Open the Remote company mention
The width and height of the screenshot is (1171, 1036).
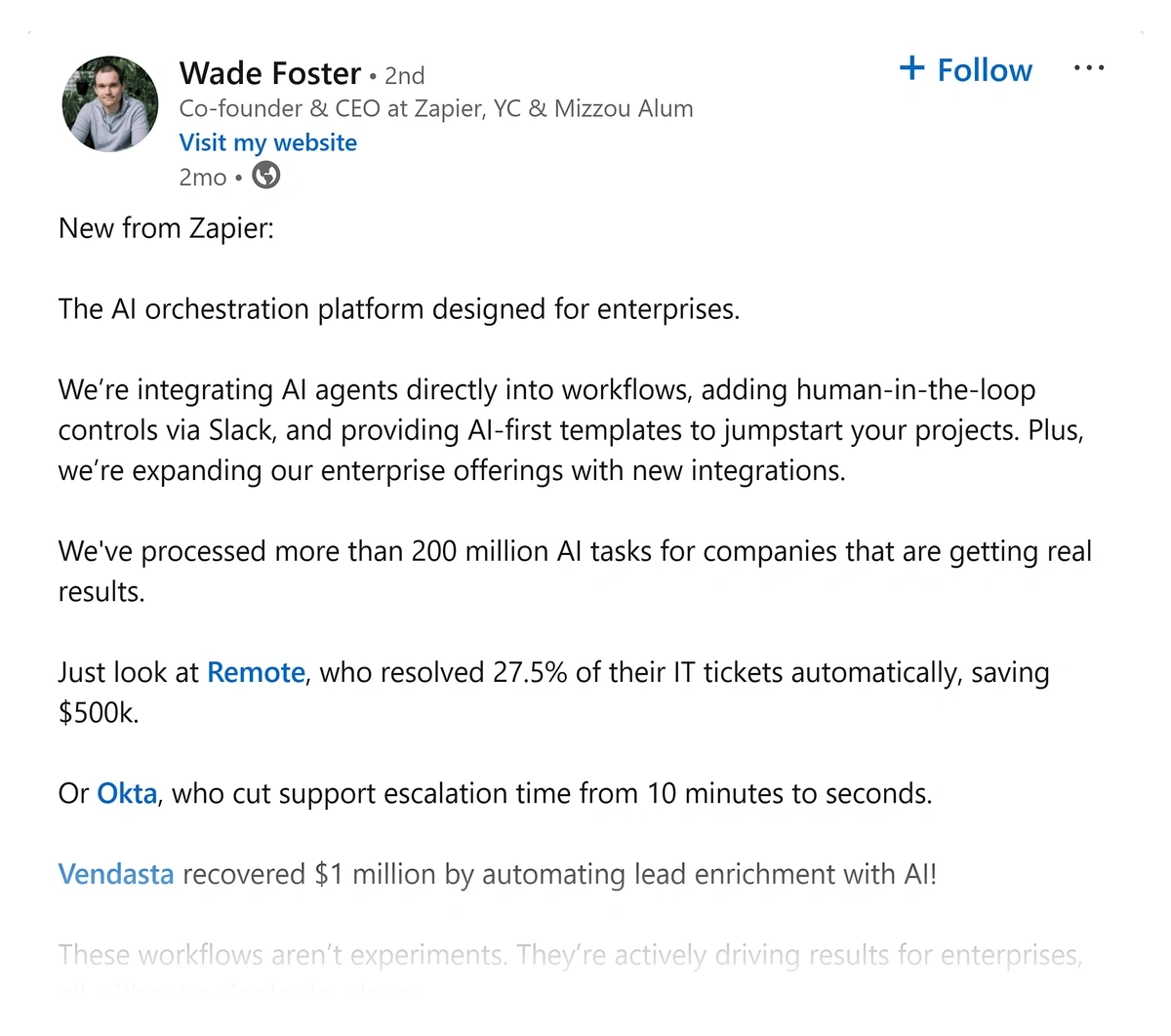[x=256, y=672]
